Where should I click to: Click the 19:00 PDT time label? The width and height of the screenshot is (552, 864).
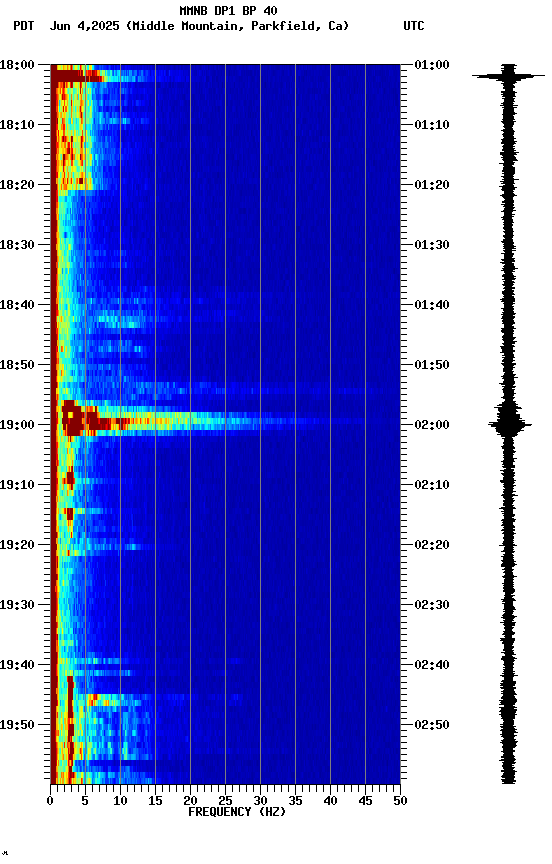click(x=17, y=425)
